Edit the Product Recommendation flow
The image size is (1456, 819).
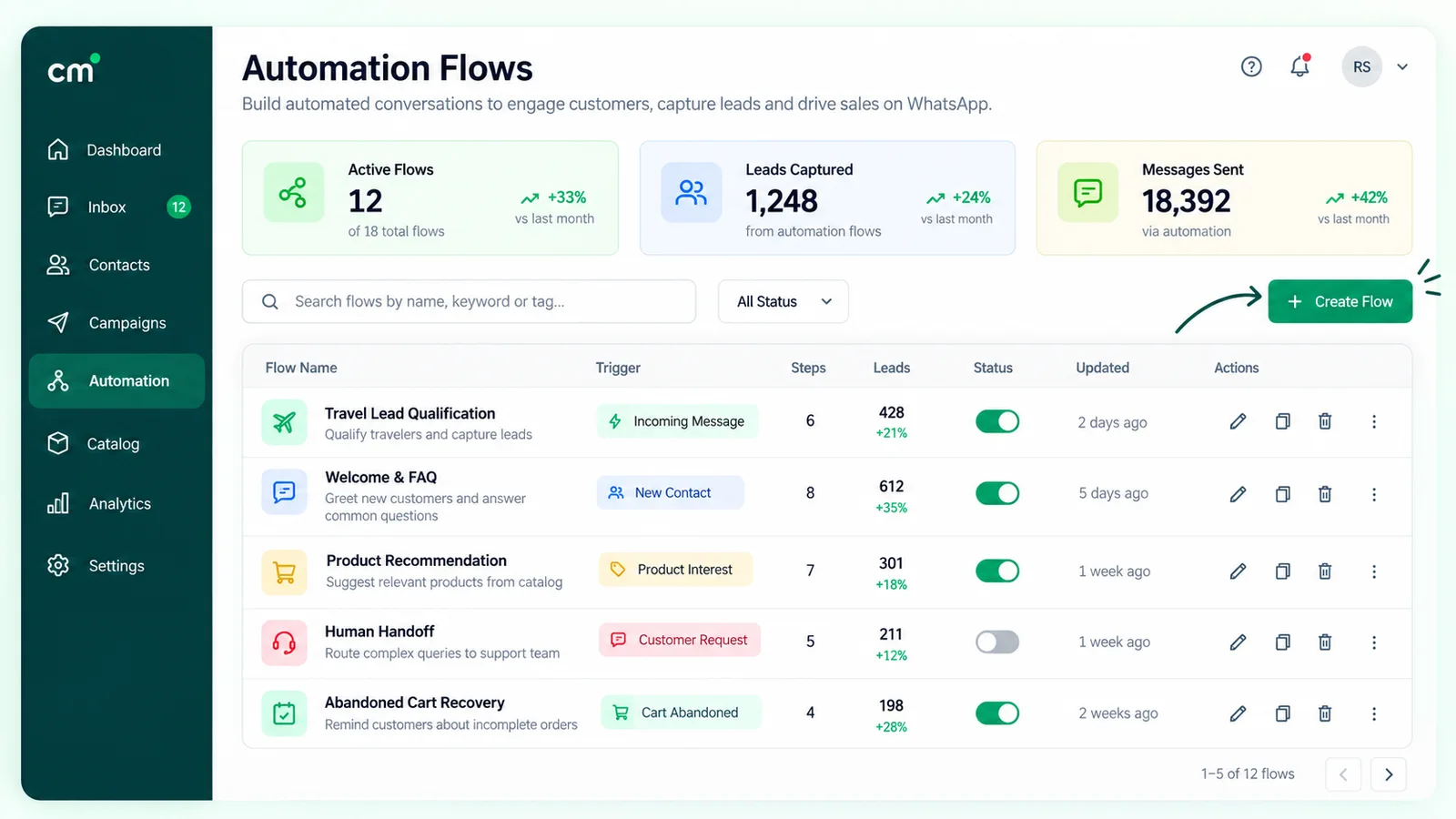tap(1238, 571)
